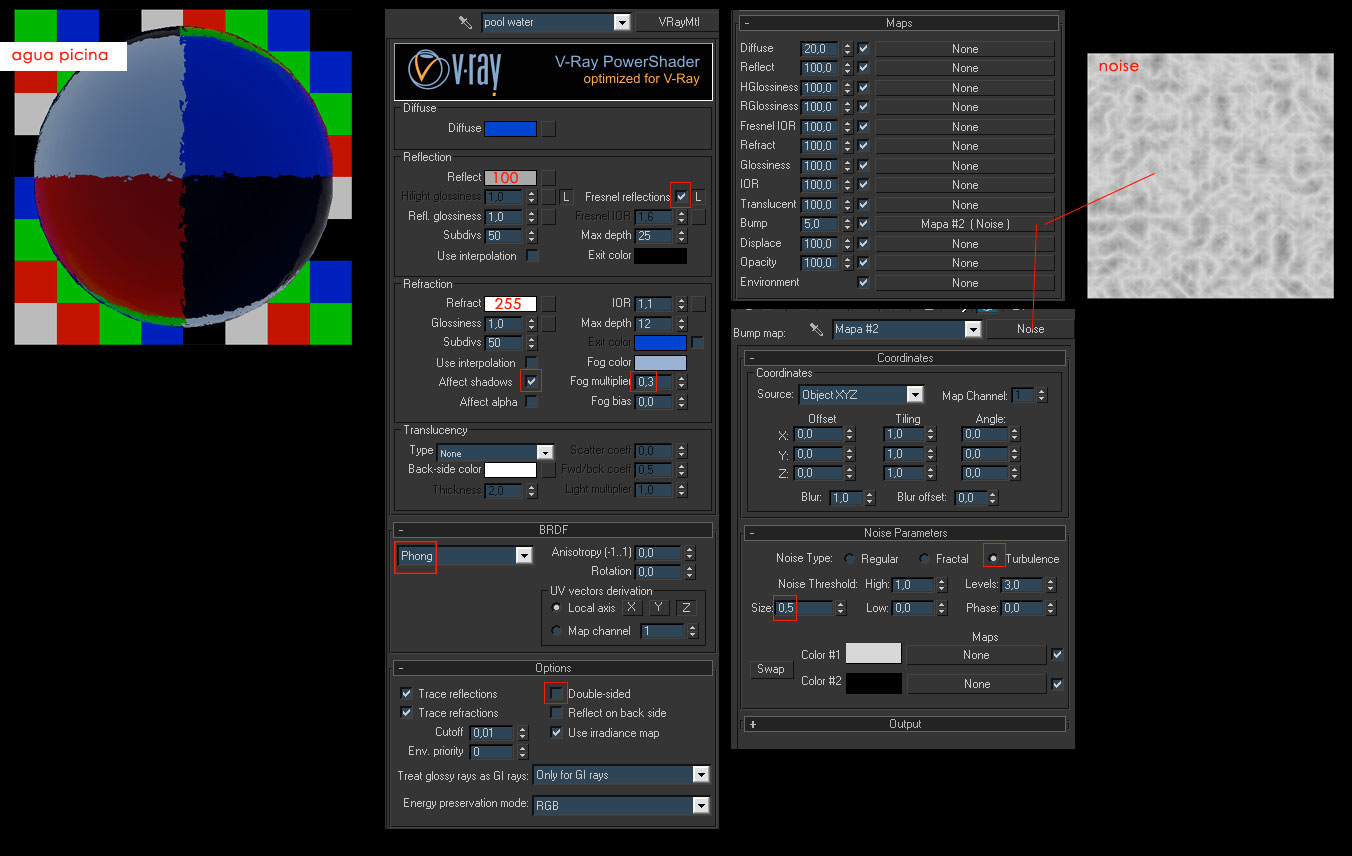The height and width of the screenshot is (856, 1352).
Task: Click the noise Size value field
Action: point(804,608)
